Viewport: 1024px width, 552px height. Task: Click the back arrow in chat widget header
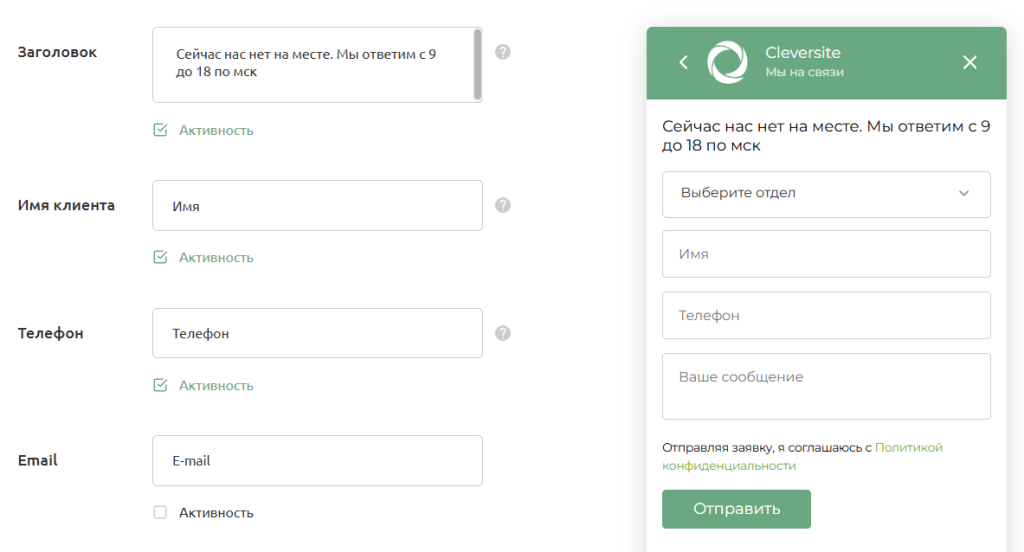pyautogui.click(x=684, y=62)
